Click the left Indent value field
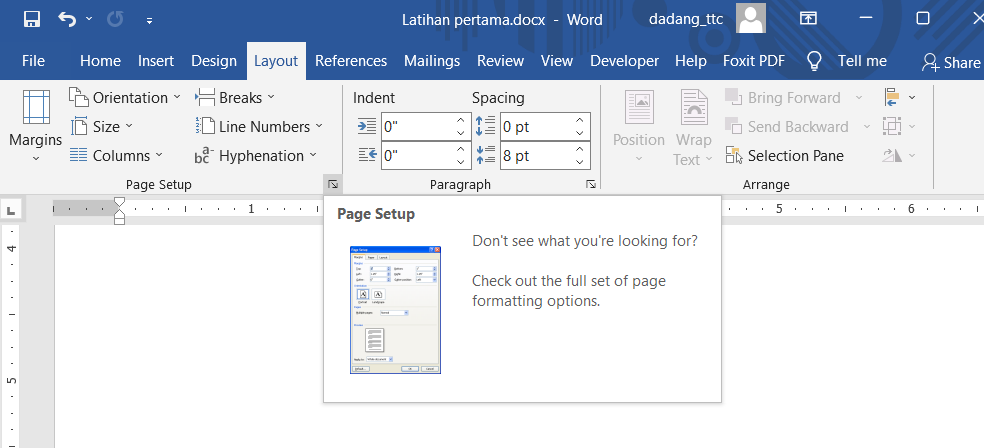This screenshot has height=448, width=984. pos(417,127)
